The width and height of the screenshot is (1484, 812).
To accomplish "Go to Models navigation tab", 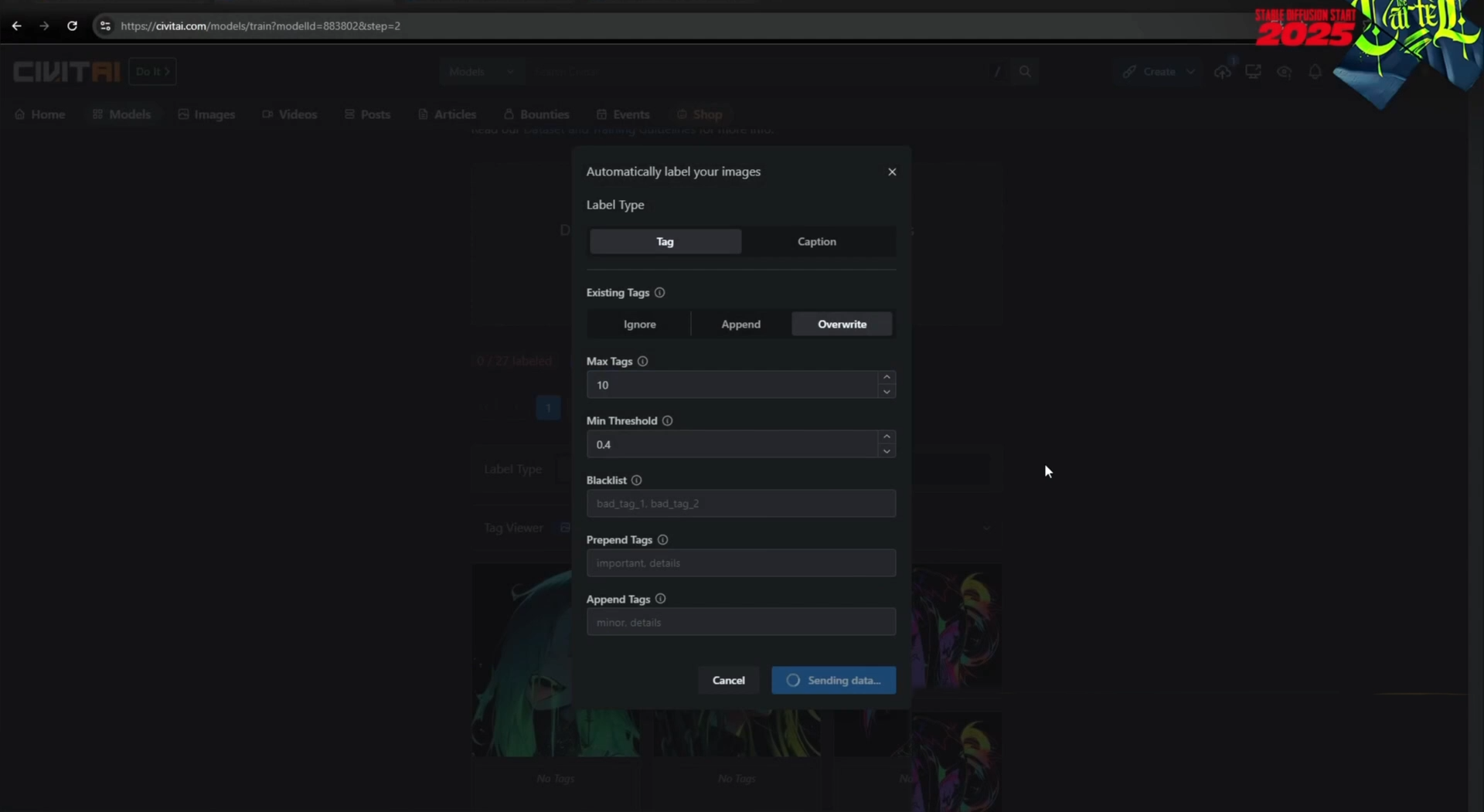I will click(121, 114).
